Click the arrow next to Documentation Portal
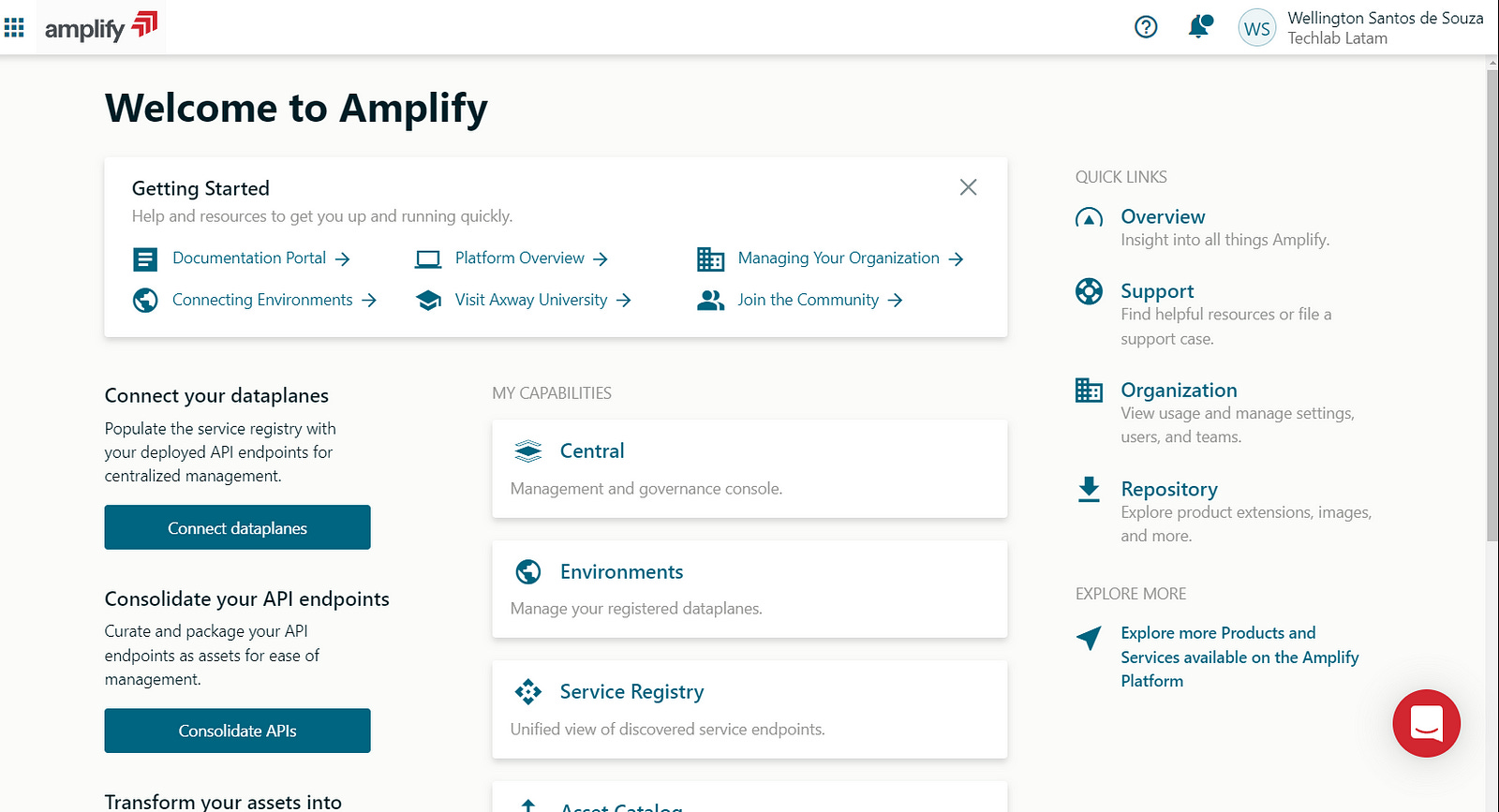 pos(343,259)
